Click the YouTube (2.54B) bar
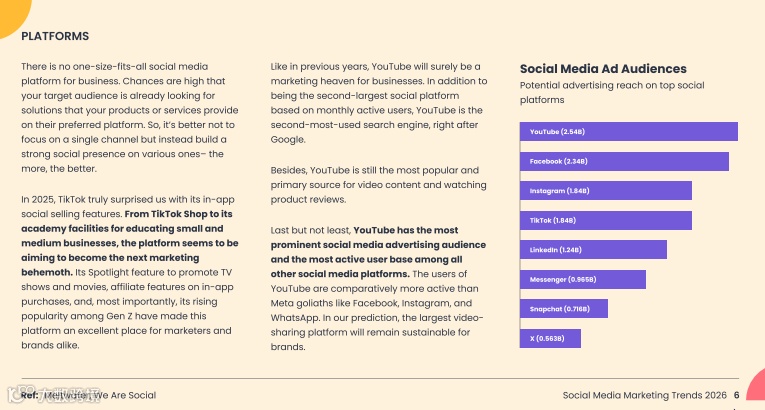This screenshot has height=410, width=765. pos(629,132)
